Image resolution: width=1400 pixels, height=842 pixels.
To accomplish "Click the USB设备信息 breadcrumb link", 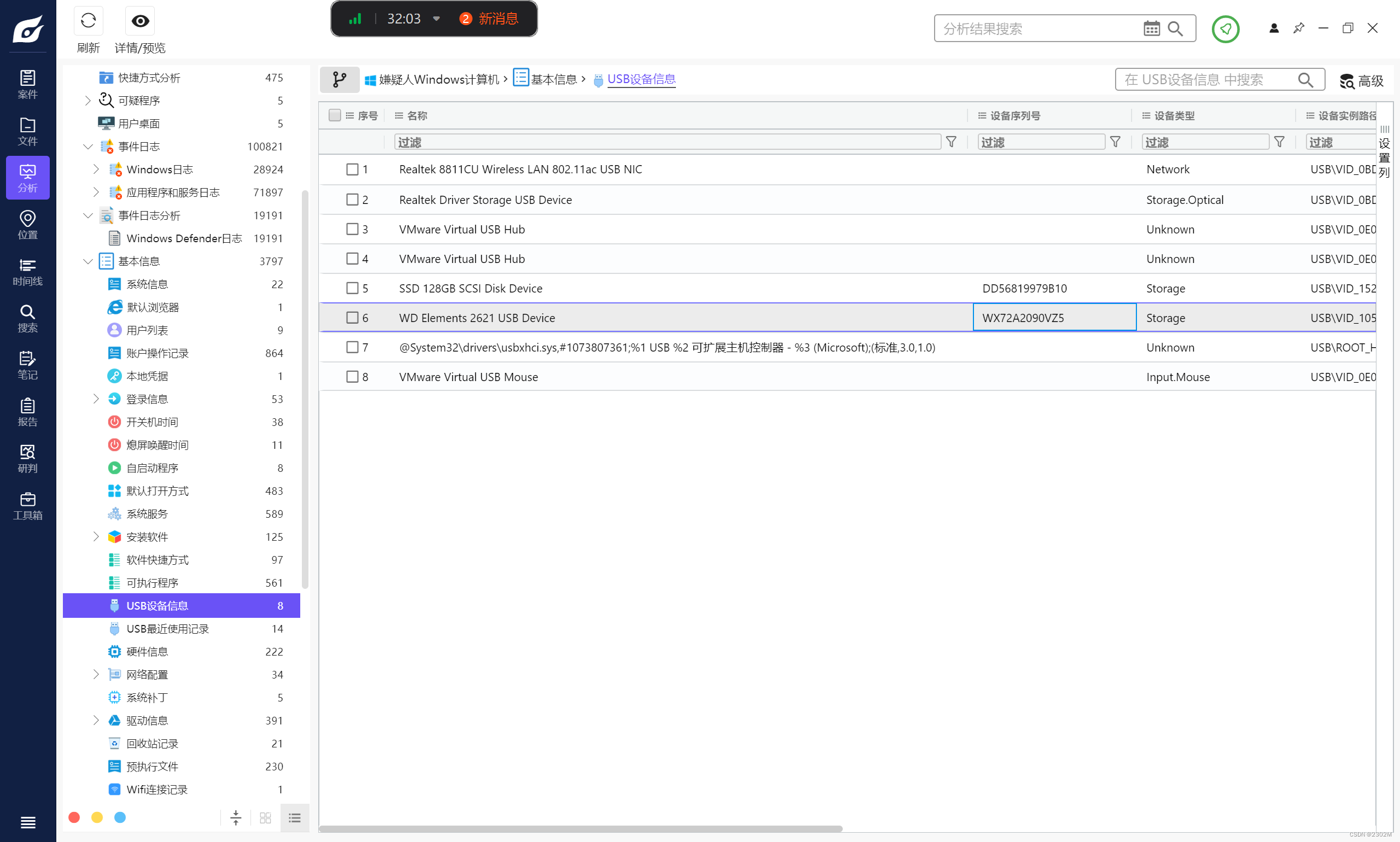I will (641, 79).
